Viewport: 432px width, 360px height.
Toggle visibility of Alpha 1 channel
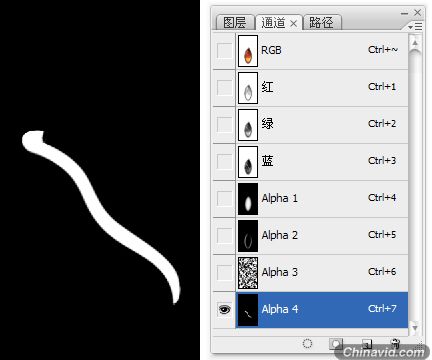[x=224, y=199]
